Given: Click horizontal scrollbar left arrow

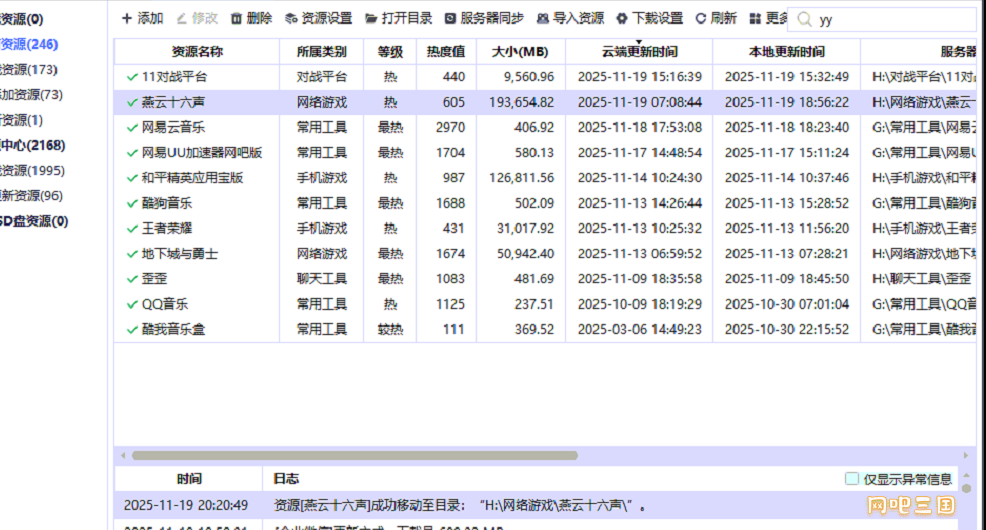Looking at the screenshot, I should [x=123, y=455].
